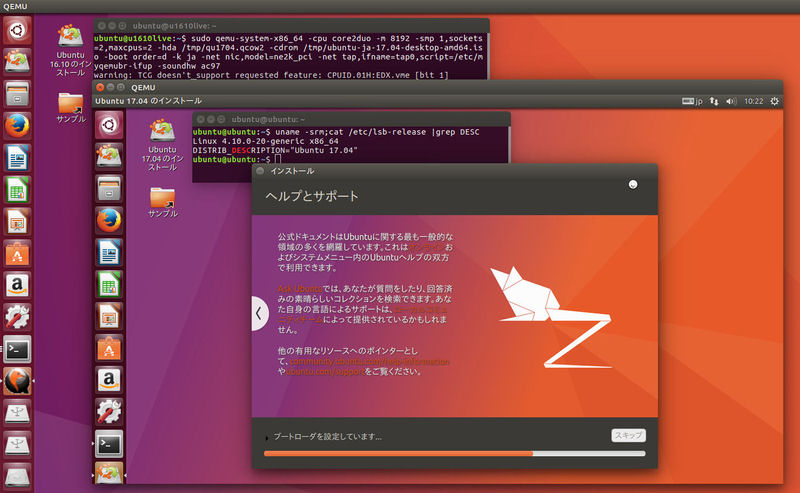Viewport: 800px width, 493px height.
Task: Launch Firefox in the guest launcher
Action: [109, 221]
